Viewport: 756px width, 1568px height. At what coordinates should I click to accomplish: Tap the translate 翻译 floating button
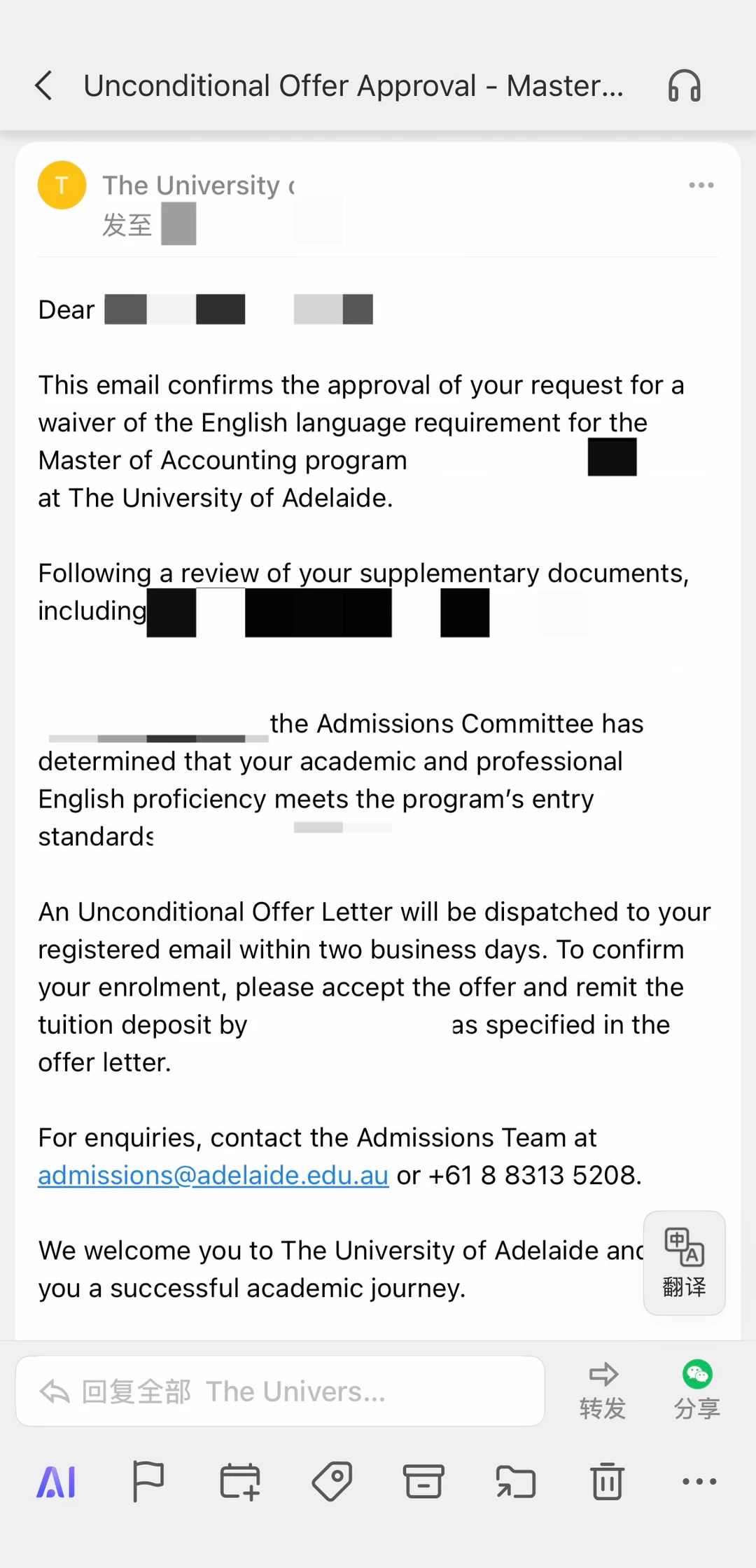point(684,1263)
